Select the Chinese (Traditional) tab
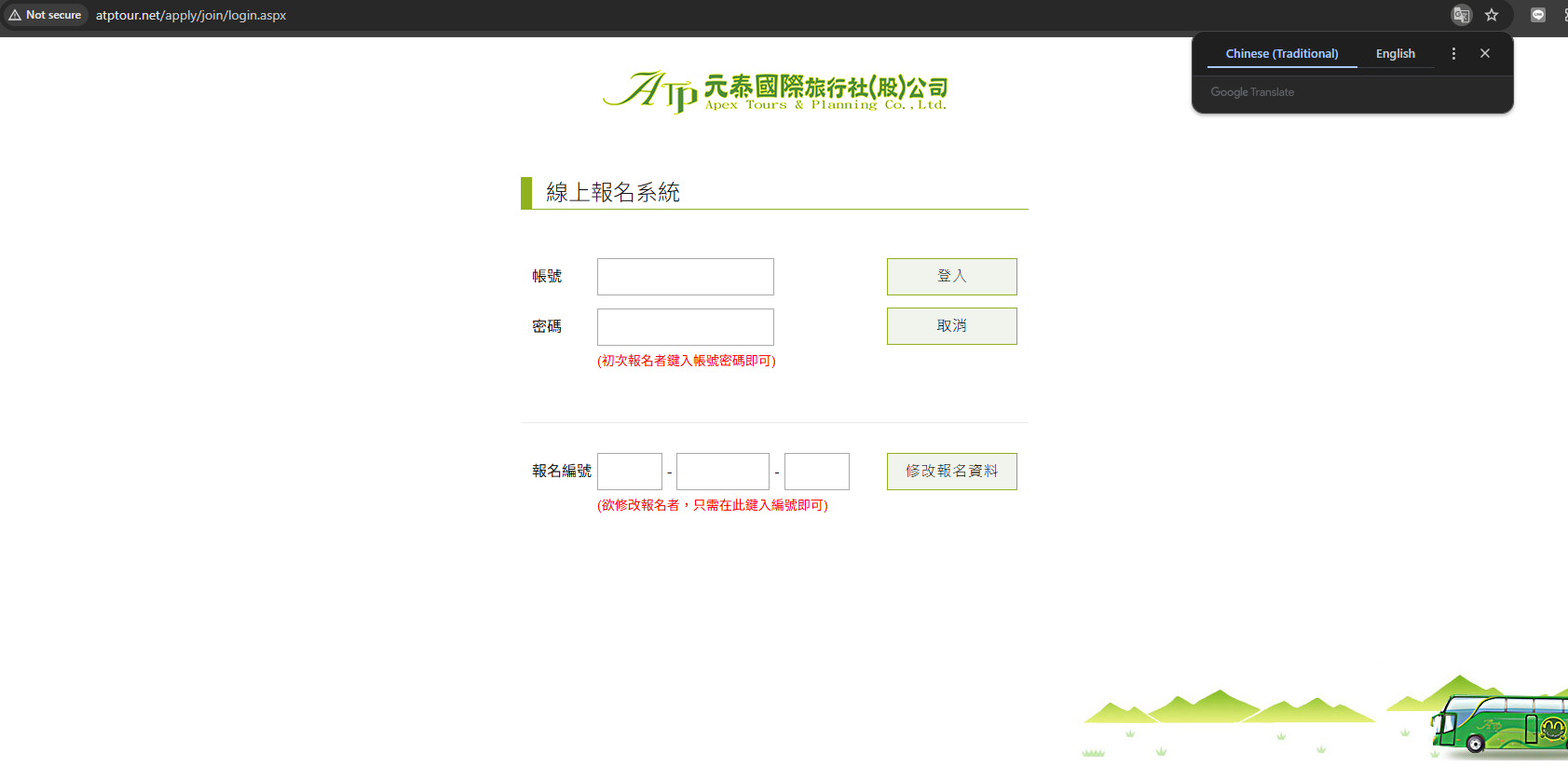This screenshot has width=1568, height=767. (1282, 54)
